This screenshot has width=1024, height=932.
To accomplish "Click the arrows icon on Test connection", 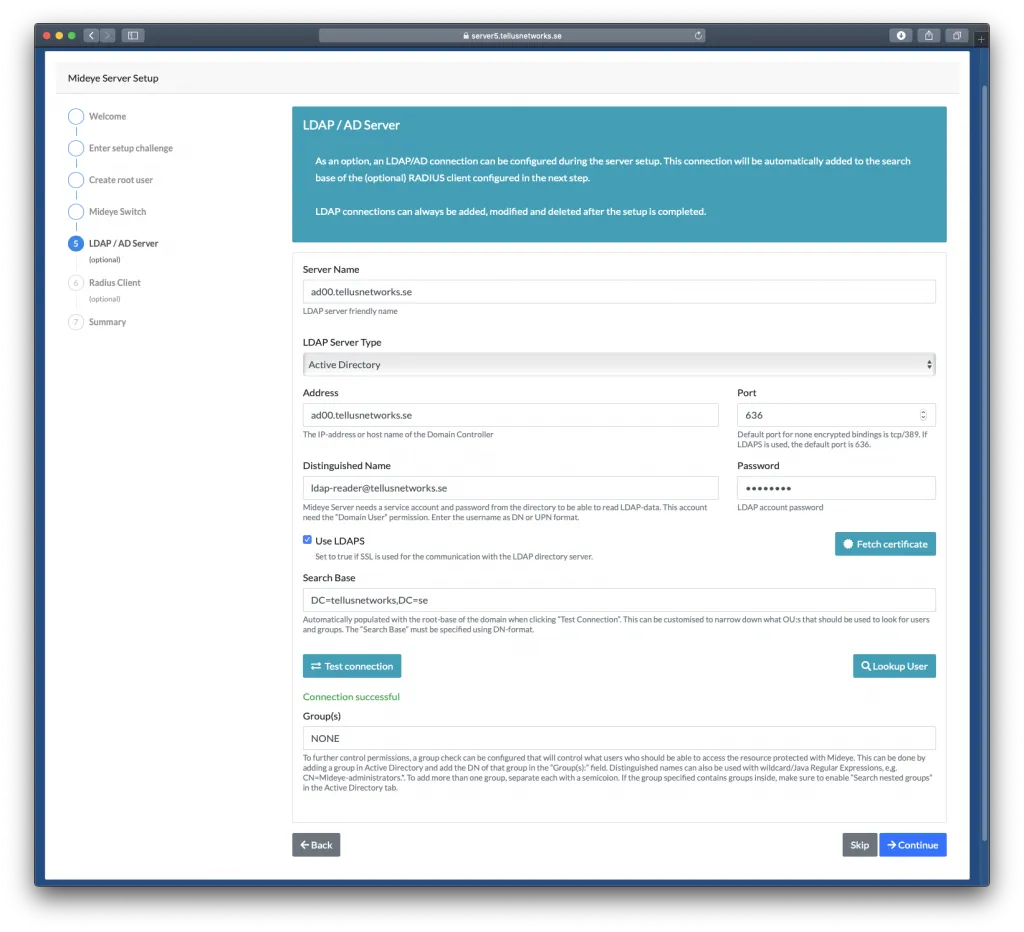I will coord(316,665).
